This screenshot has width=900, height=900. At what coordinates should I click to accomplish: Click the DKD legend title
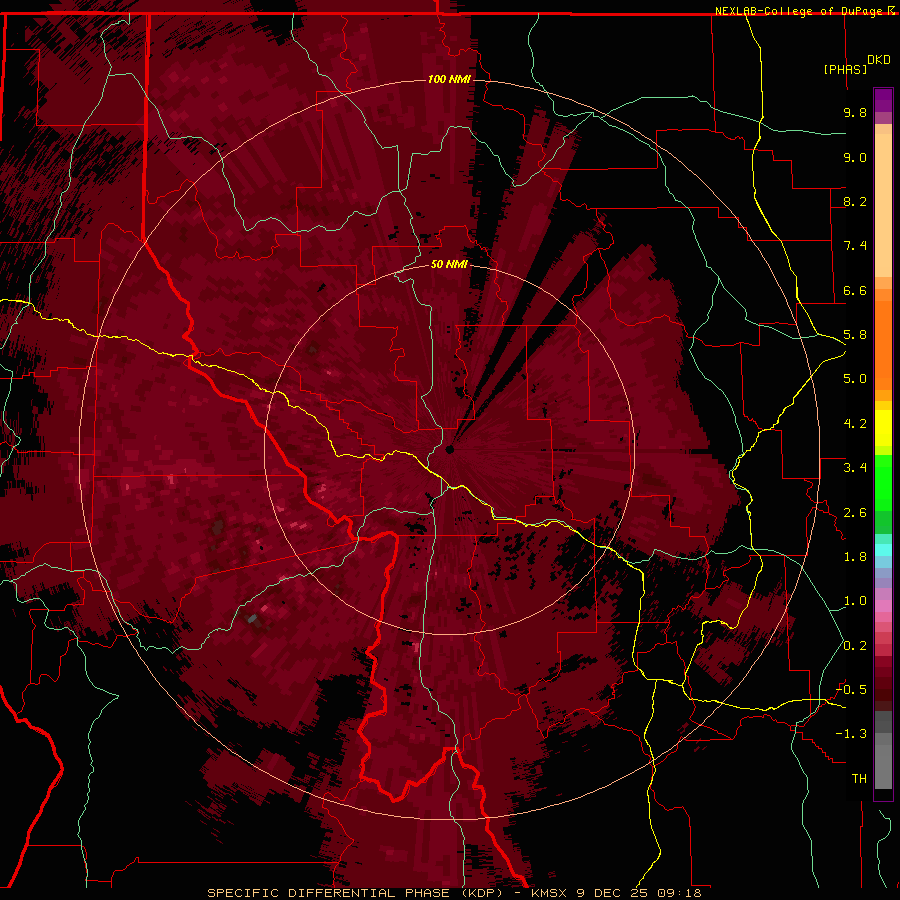click(x=879, y=60)
